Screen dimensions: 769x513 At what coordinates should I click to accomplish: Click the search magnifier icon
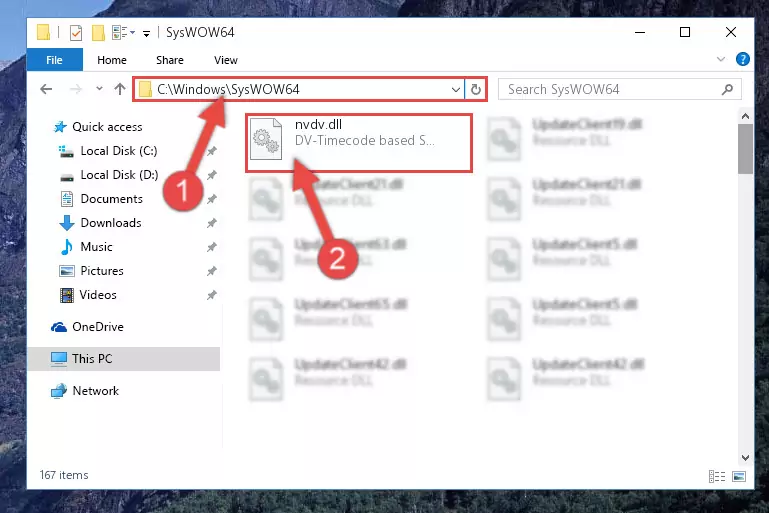coord(727,89)
